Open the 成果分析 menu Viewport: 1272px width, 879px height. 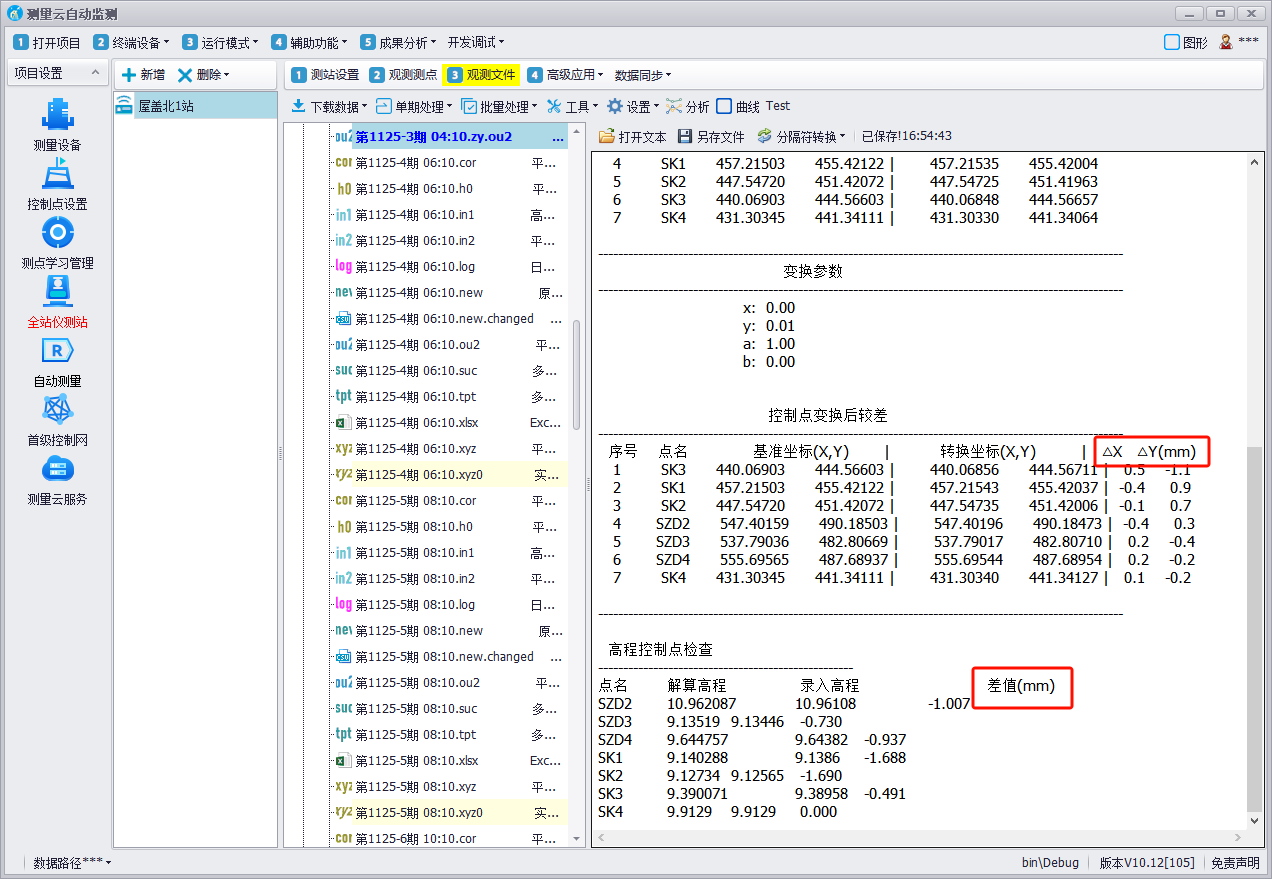click(399, 43)
